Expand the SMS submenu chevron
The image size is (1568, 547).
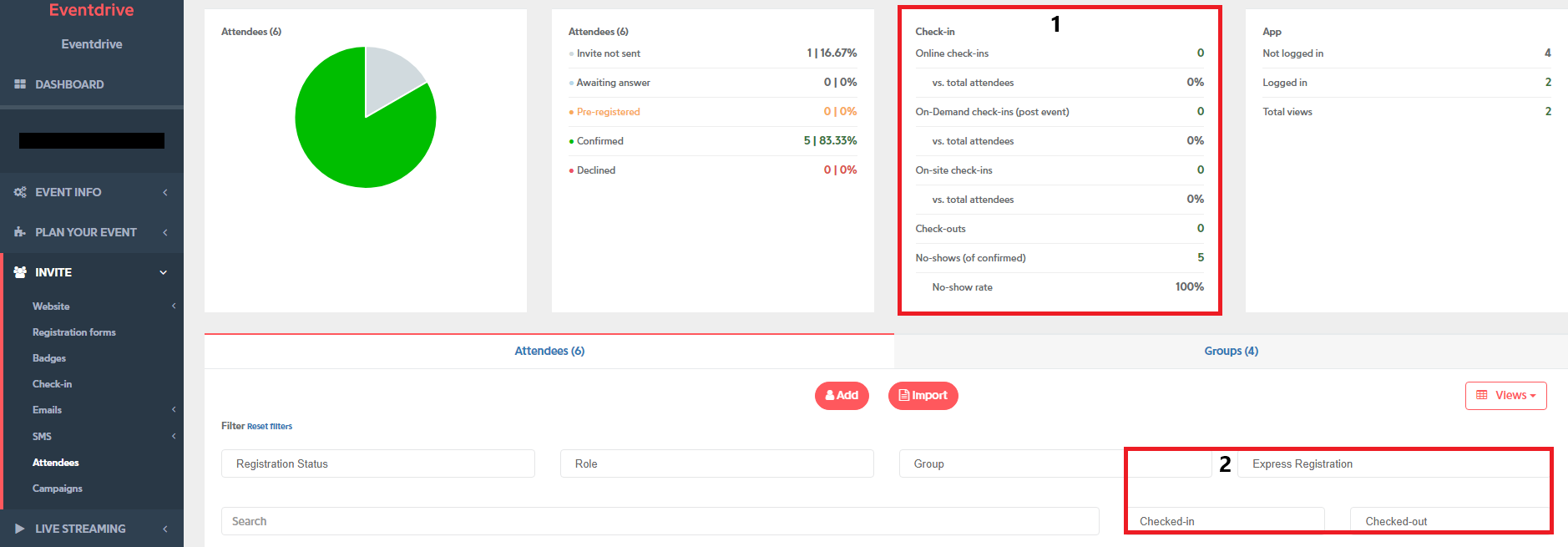coord(174,436)
